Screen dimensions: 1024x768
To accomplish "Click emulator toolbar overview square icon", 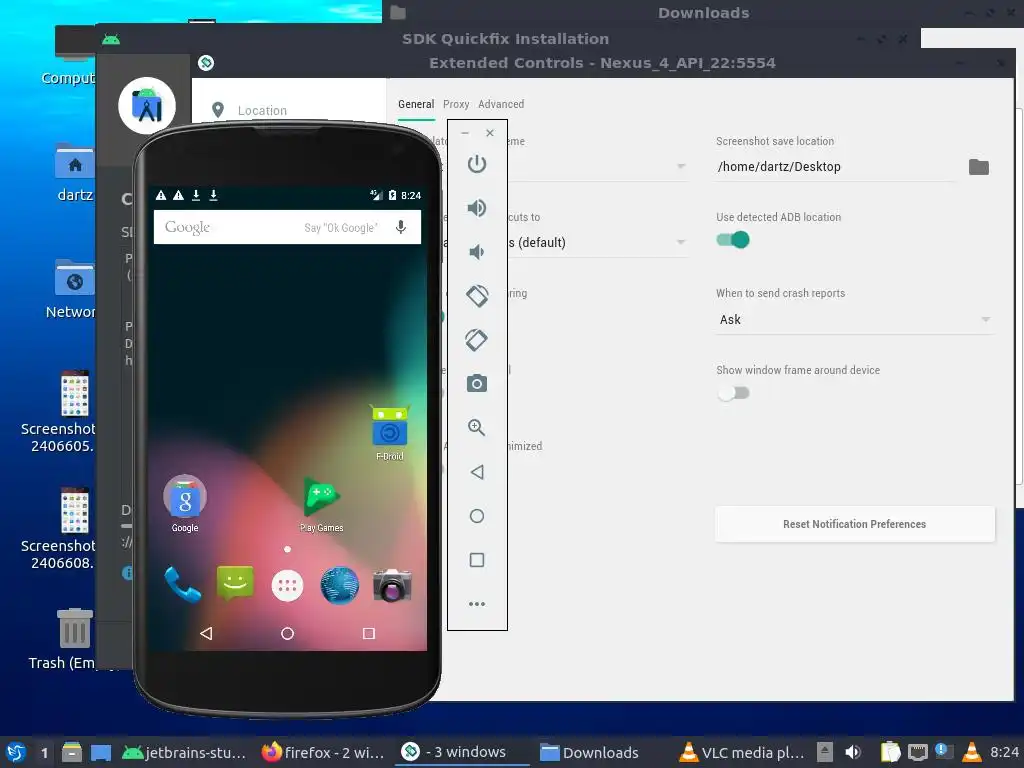I will click(477, 560).
